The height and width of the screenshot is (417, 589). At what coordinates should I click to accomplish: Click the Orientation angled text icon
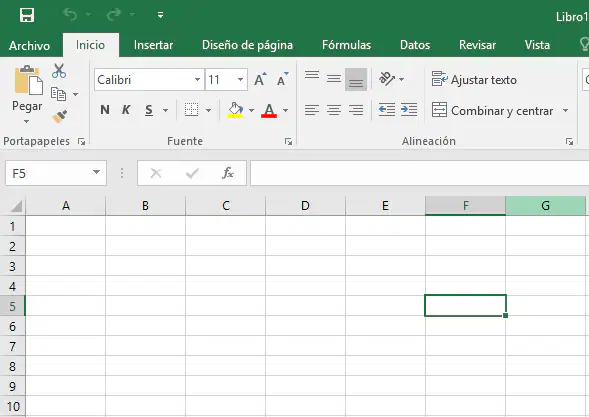click(387, 79)
